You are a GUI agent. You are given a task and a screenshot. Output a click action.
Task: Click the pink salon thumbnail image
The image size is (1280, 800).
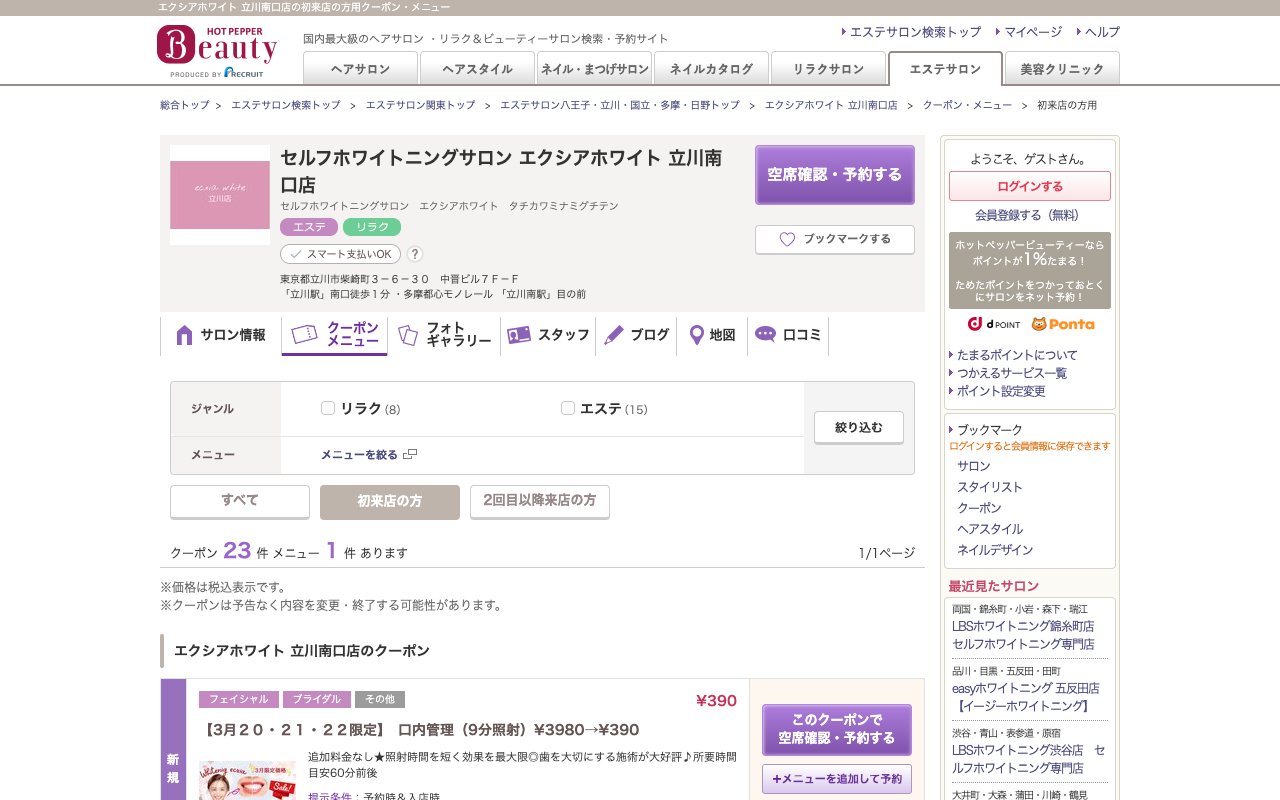point(219,194)
